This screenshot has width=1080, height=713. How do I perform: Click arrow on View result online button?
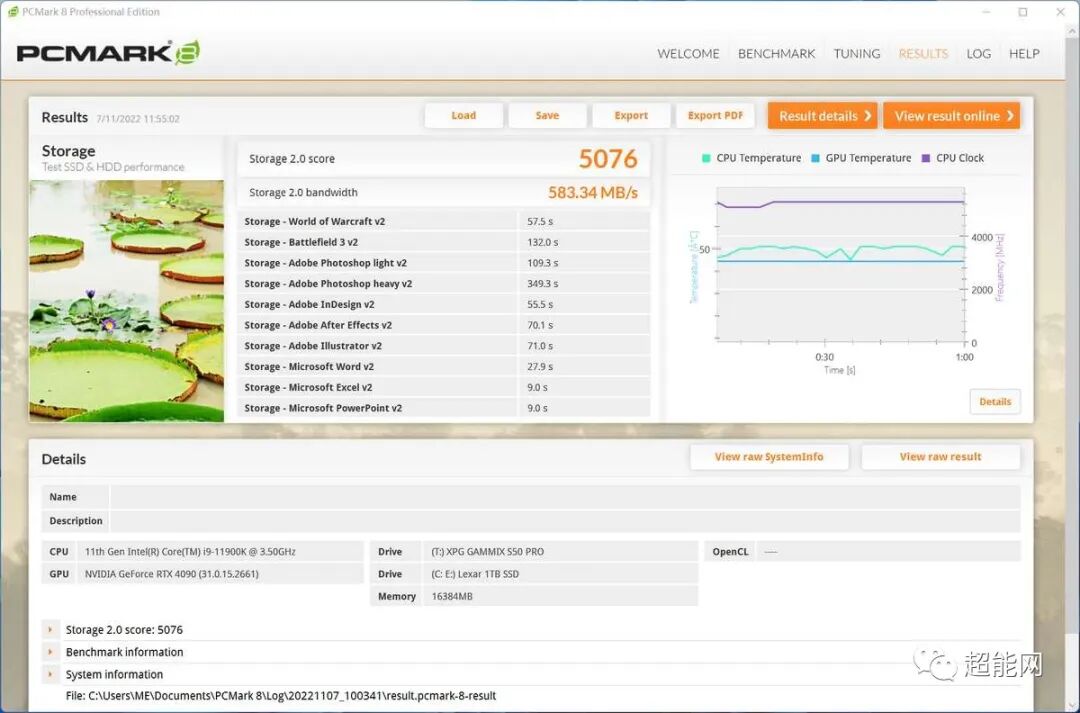(1010, 116)
